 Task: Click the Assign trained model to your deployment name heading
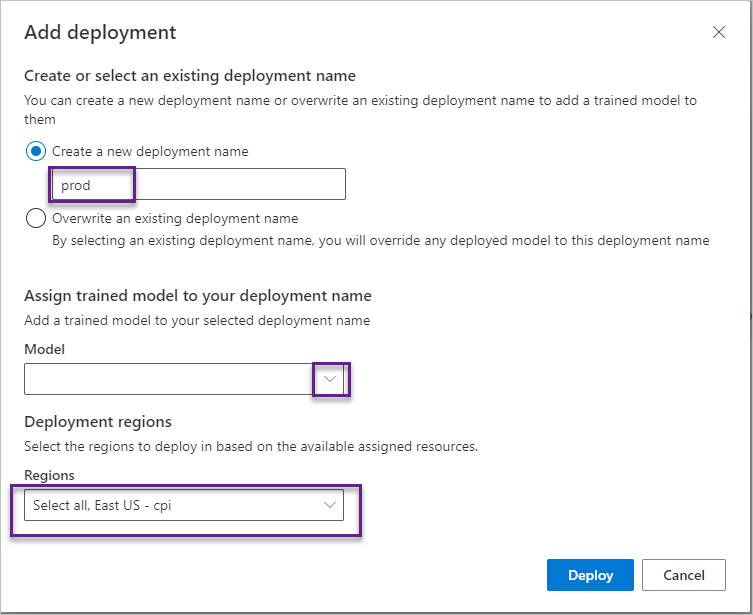[x=198, y=296]
